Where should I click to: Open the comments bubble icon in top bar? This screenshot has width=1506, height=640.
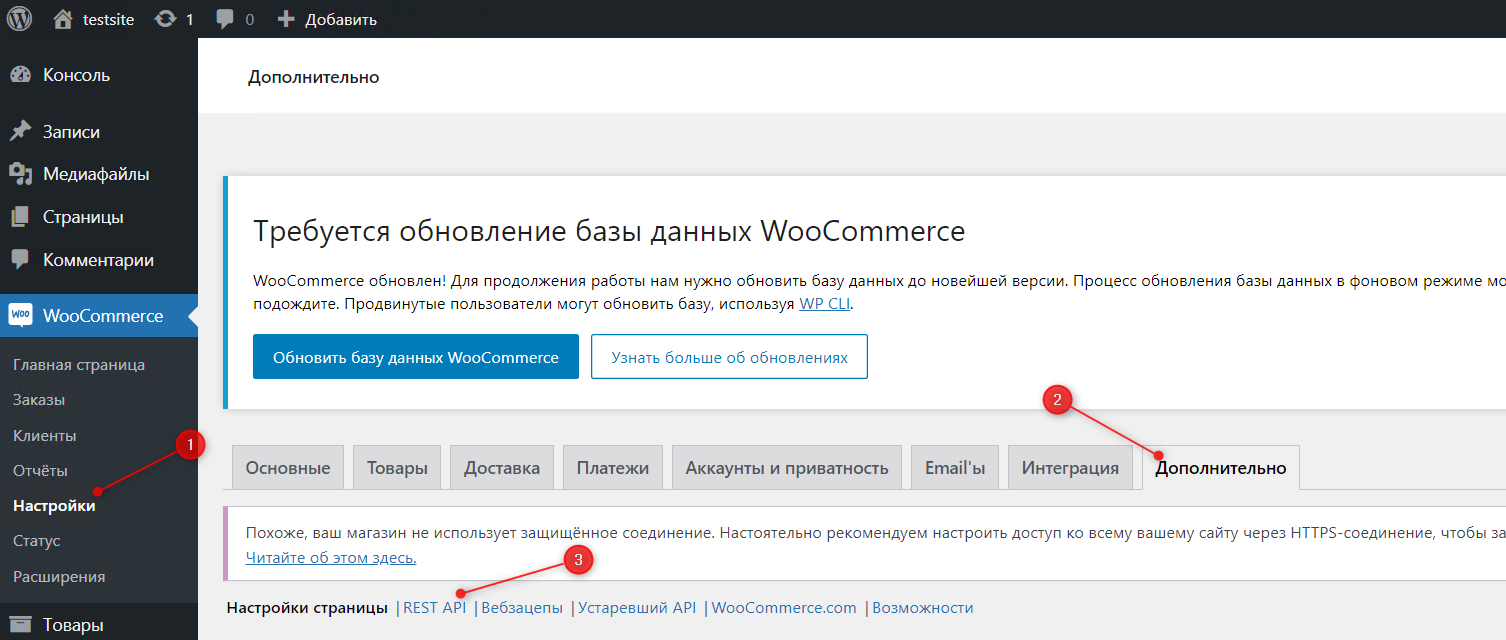point(226,19)
